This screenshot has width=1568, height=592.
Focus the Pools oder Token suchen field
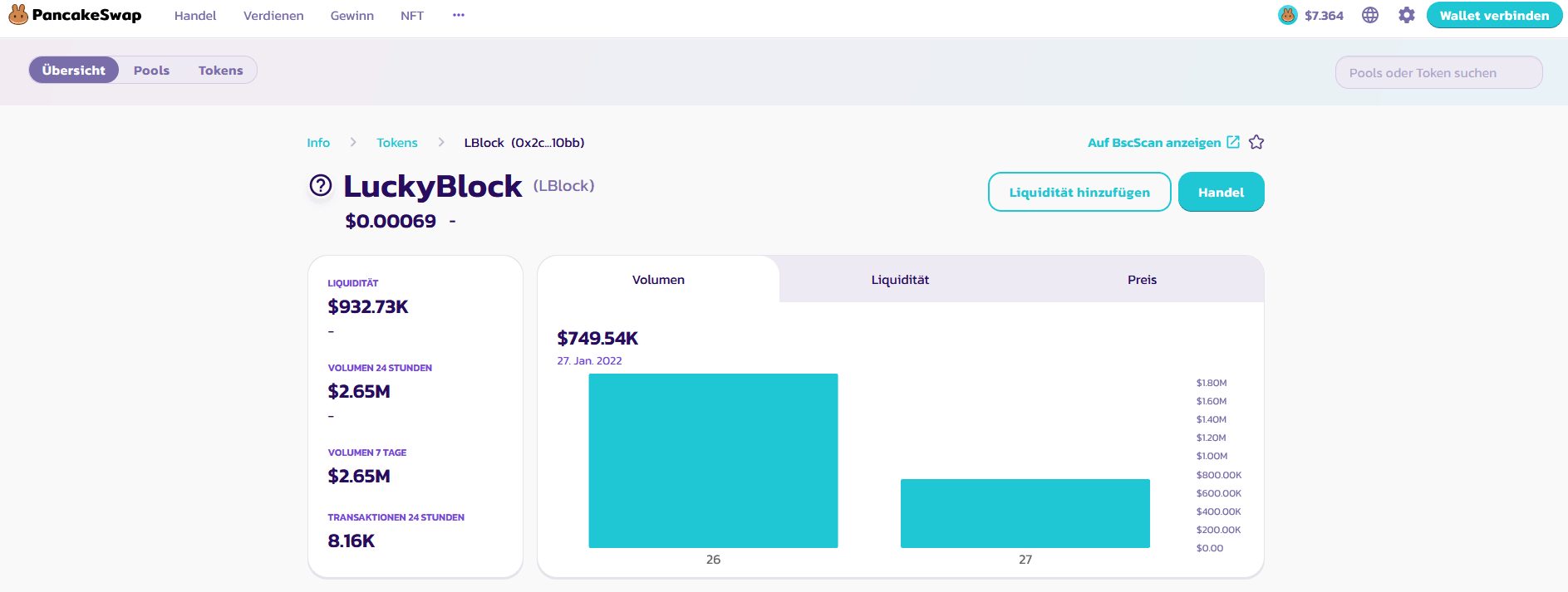point(1438,73)
